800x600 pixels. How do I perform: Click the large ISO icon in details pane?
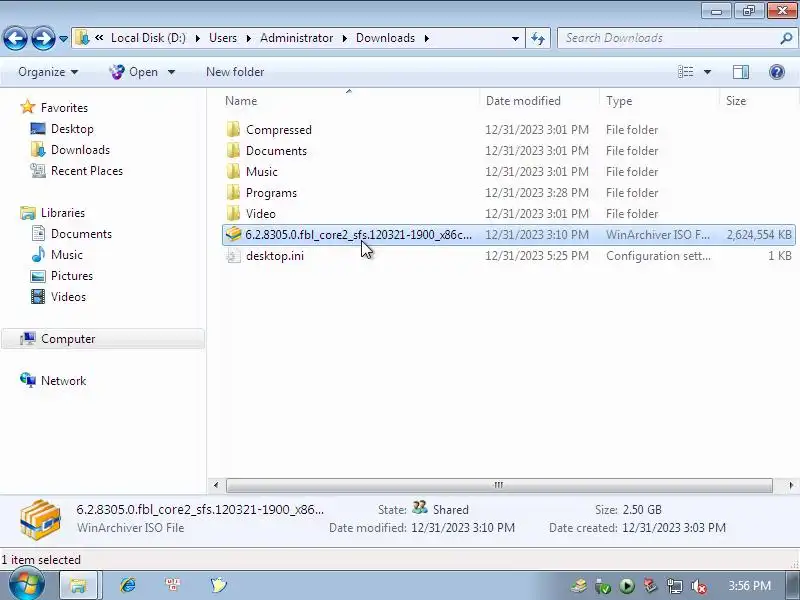tap(40, 519)
